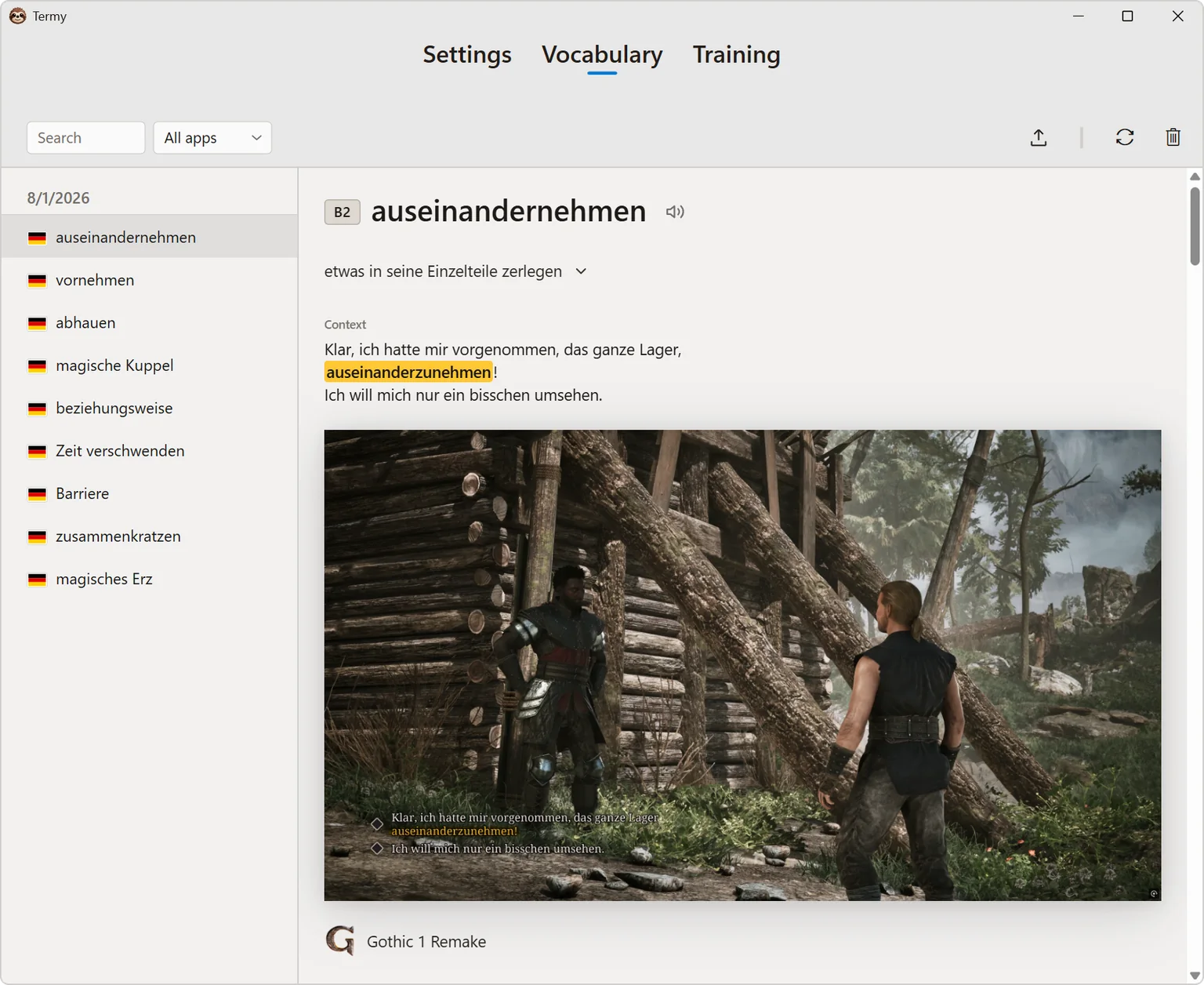Select abhauen in the word list
This screenshot has height=985, width=1204.
coord(149,322)
